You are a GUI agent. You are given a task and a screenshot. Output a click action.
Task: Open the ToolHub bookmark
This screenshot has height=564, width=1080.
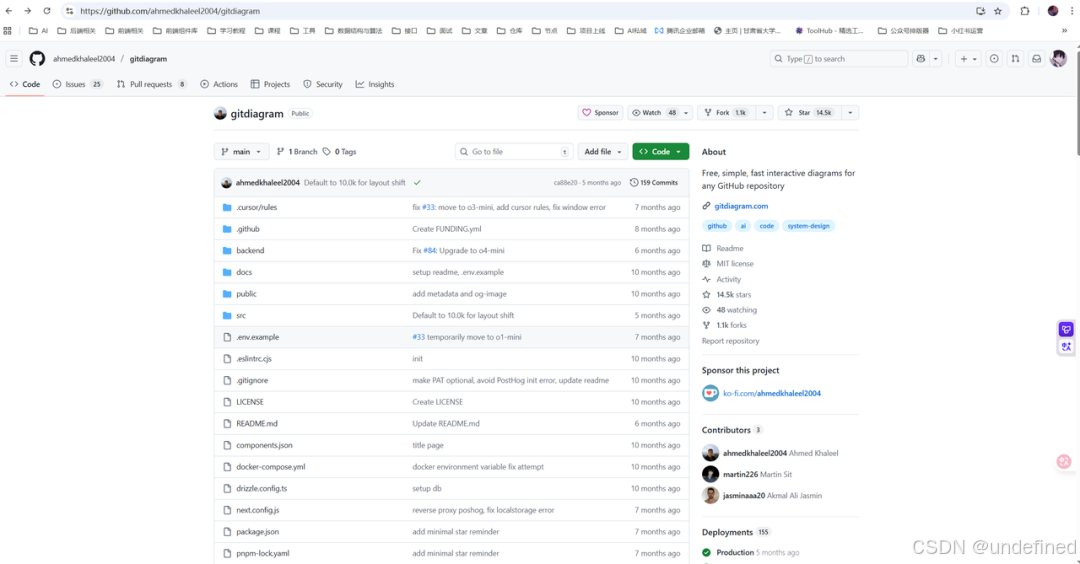[x=829, y=30]
